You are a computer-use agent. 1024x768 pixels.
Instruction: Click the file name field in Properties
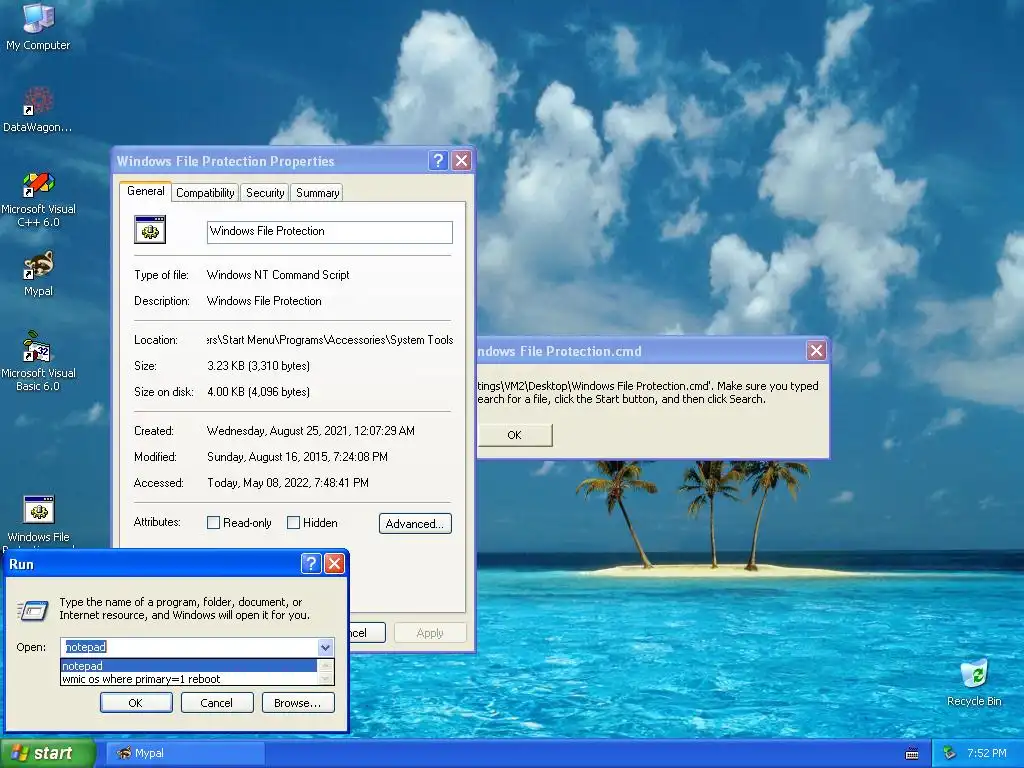pos(330,232)
